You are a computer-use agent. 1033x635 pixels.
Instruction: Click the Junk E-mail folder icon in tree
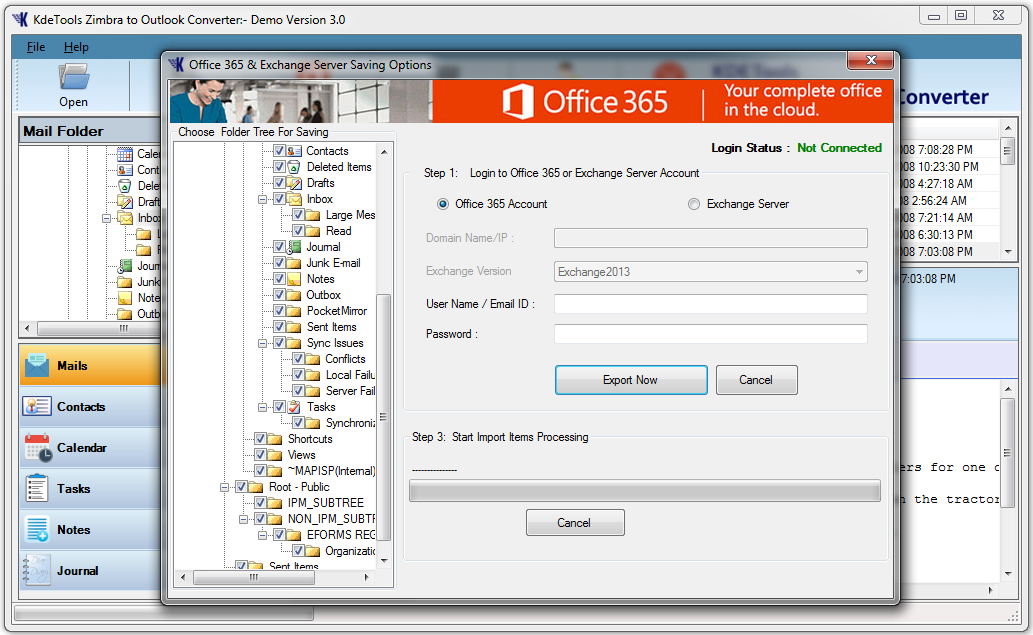[294, 263]
